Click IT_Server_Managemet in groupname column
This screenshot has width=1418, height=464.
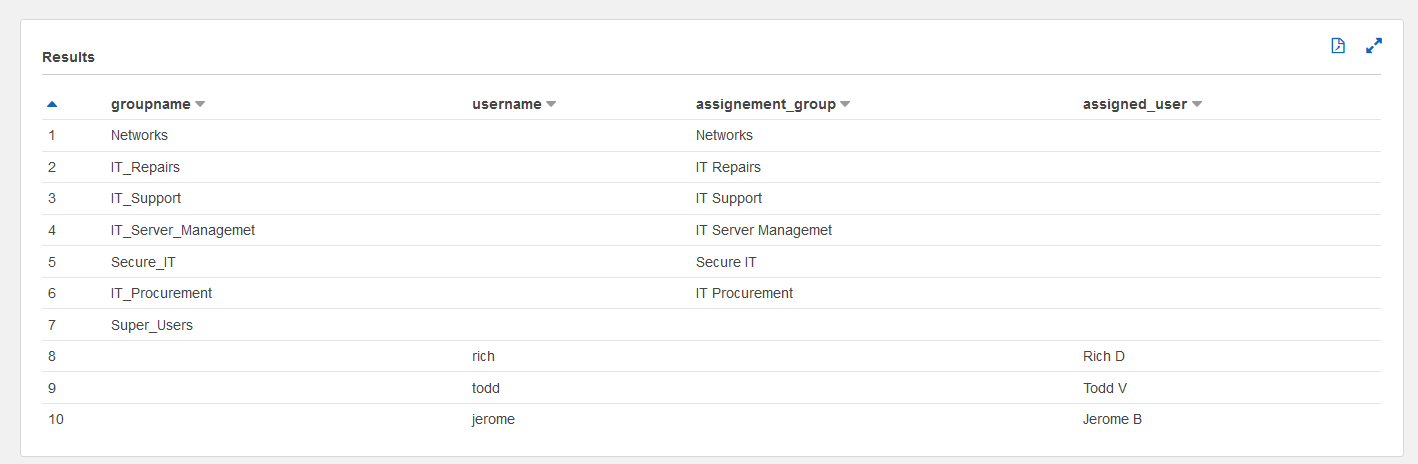[x=183, y=230]
